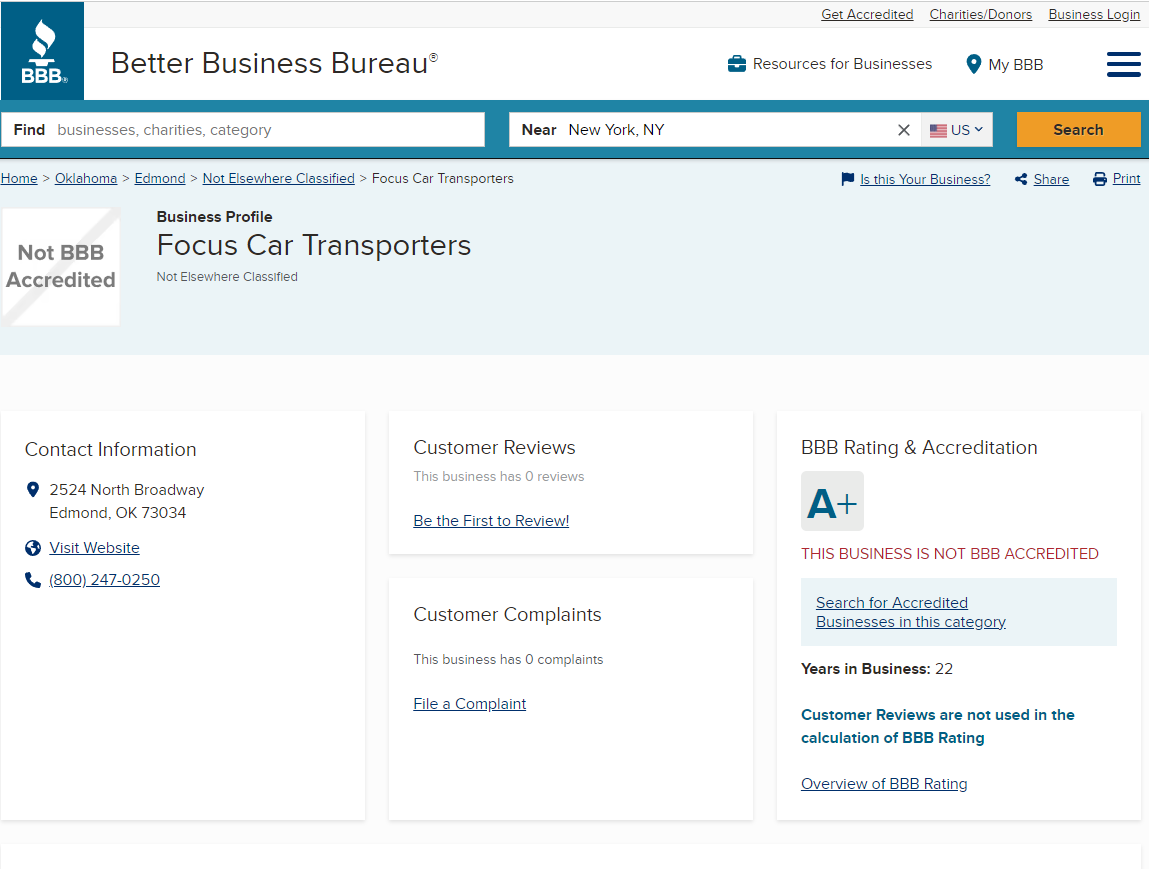This screenshot has width=1149, height=869.
Task: Clear the Near location field
Action: 904,130
